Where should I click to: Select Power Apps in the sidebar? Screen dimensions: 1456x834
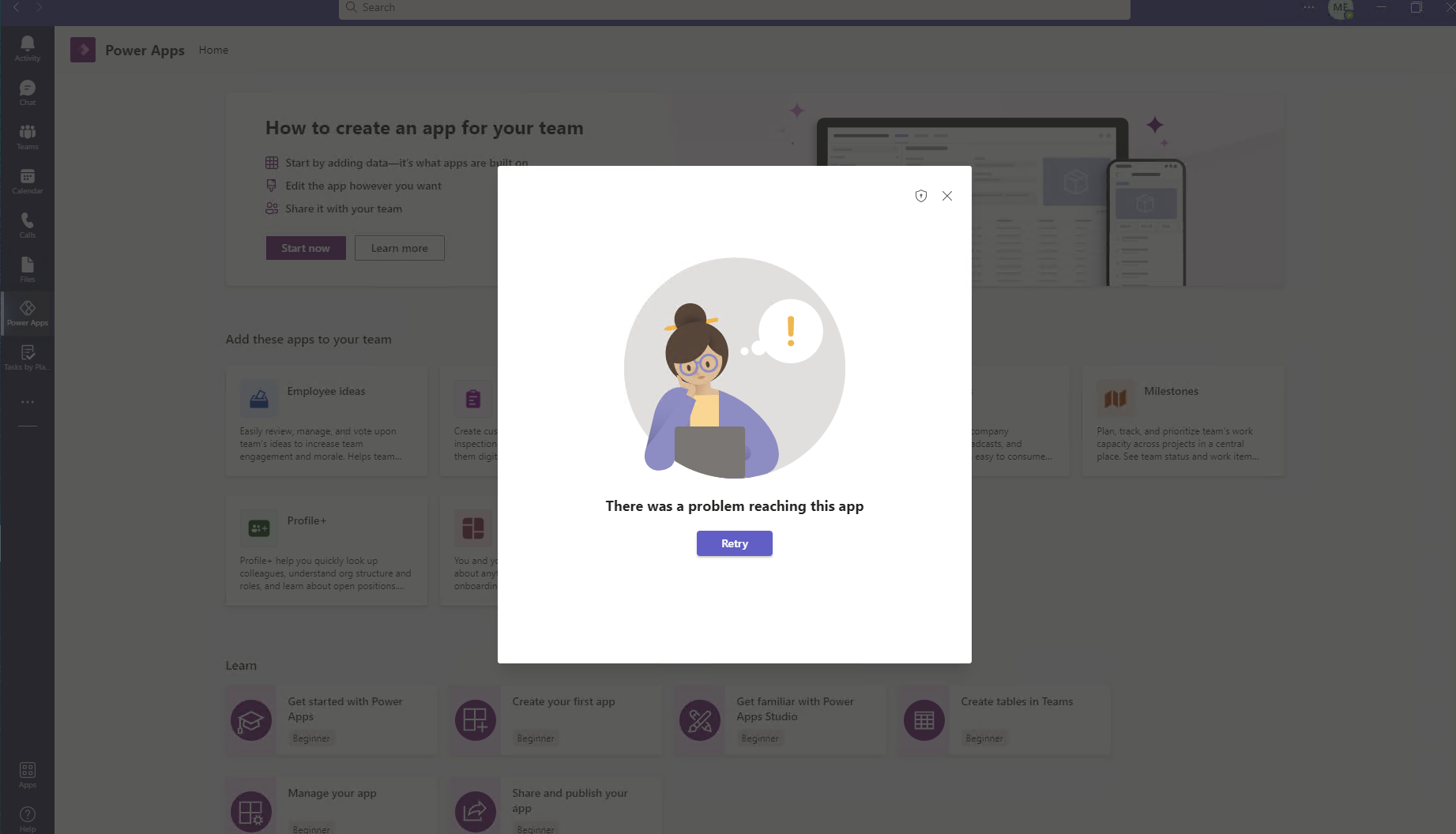pyautogui.click(x=28, y=314)
